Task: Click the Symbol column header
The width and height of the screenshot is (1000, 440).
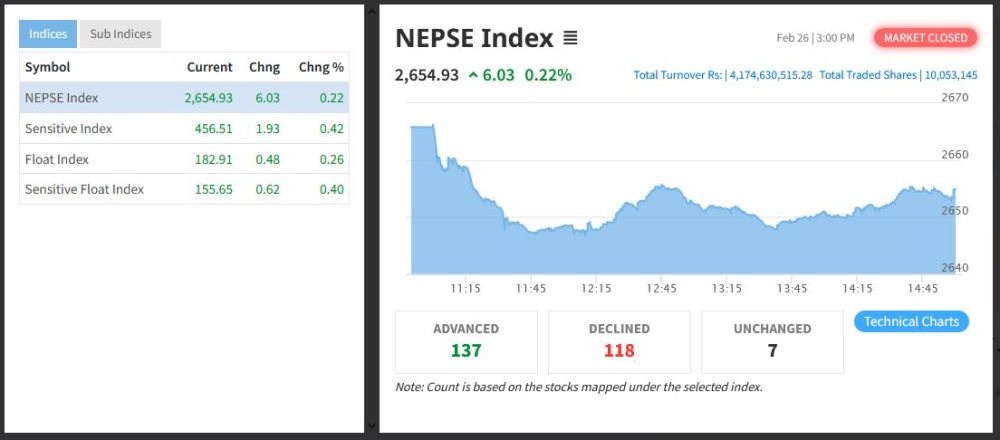Action: (48, 67)
